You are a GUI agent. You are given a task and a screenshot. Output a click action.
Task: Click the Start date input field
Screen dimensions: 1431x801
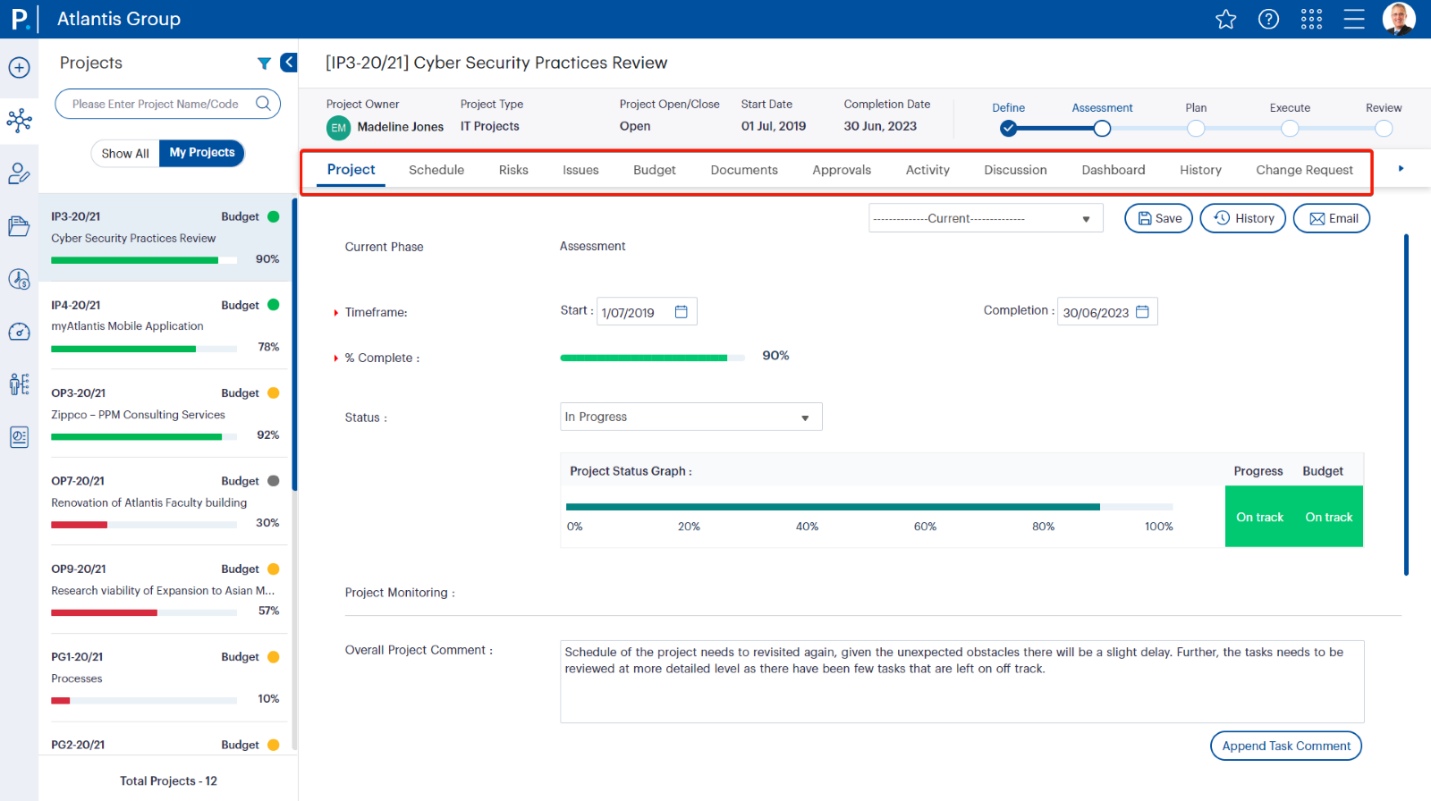click(646, 312)
